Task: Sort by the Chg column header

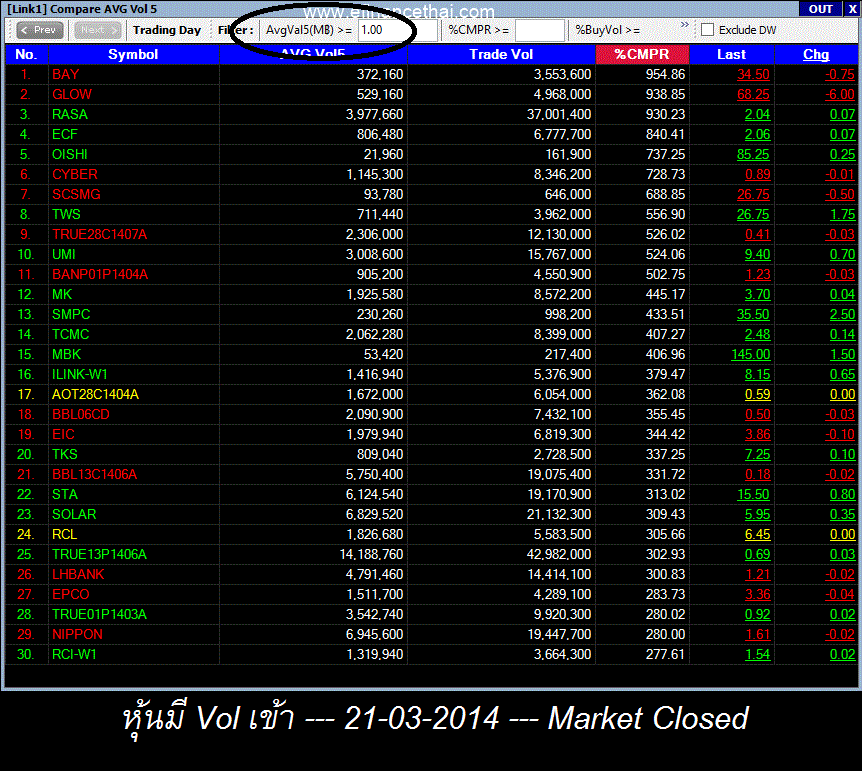Action: pyautogui.click(x=816, y=54)
